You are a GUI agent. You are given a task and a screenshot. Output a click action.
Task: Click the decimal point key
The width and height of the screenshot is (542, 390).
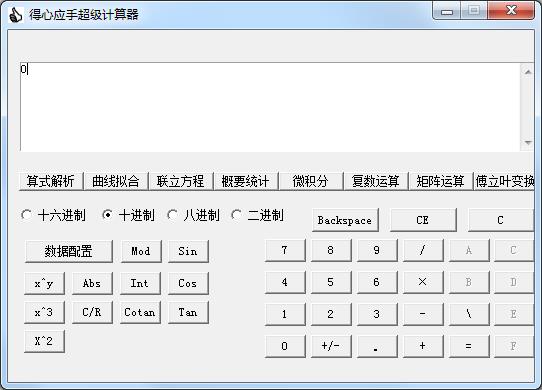[x=377, y=346]
